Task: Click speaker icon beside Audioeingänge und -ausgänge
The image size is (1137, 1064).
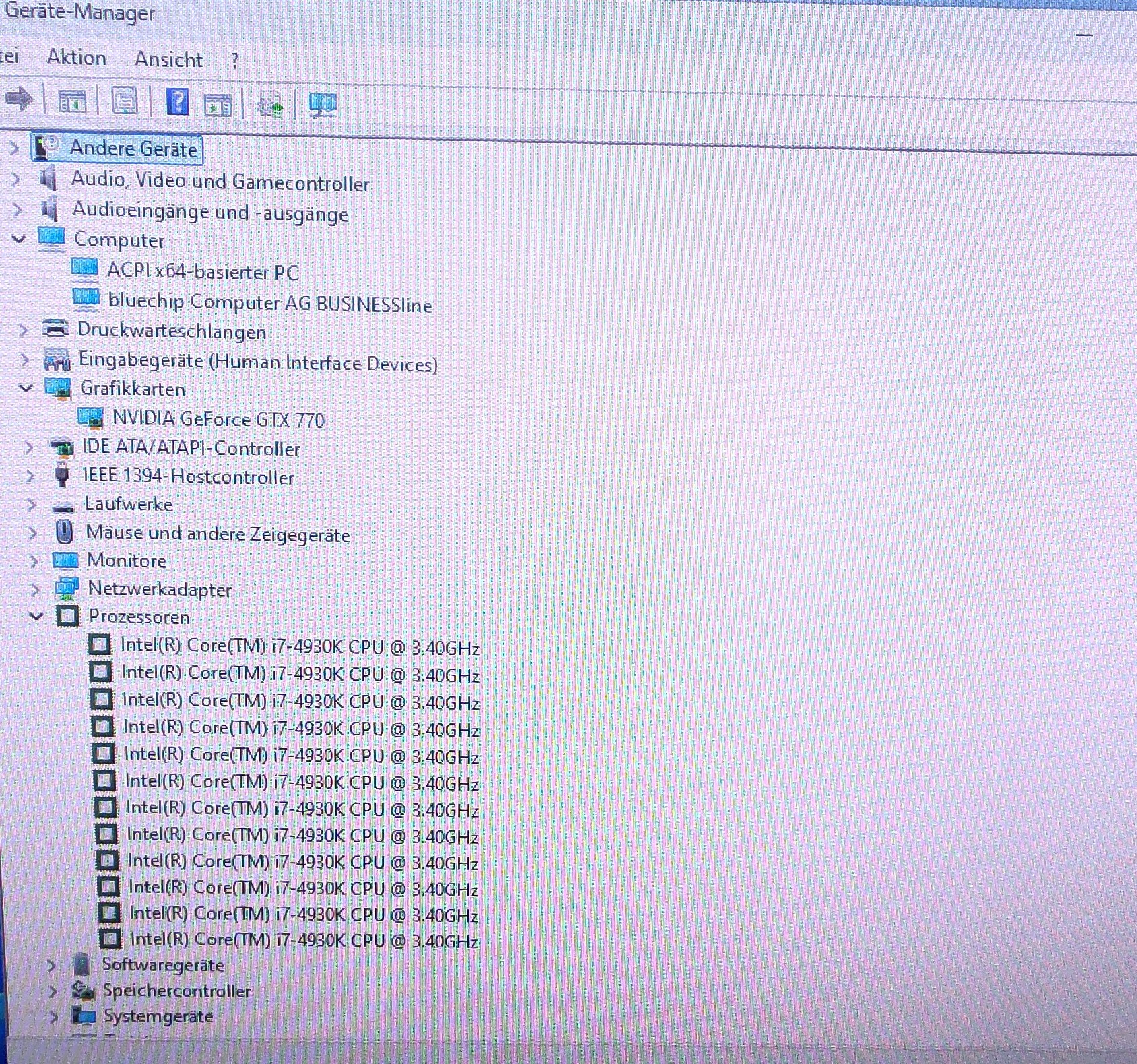Action: [x=49, y=209]
